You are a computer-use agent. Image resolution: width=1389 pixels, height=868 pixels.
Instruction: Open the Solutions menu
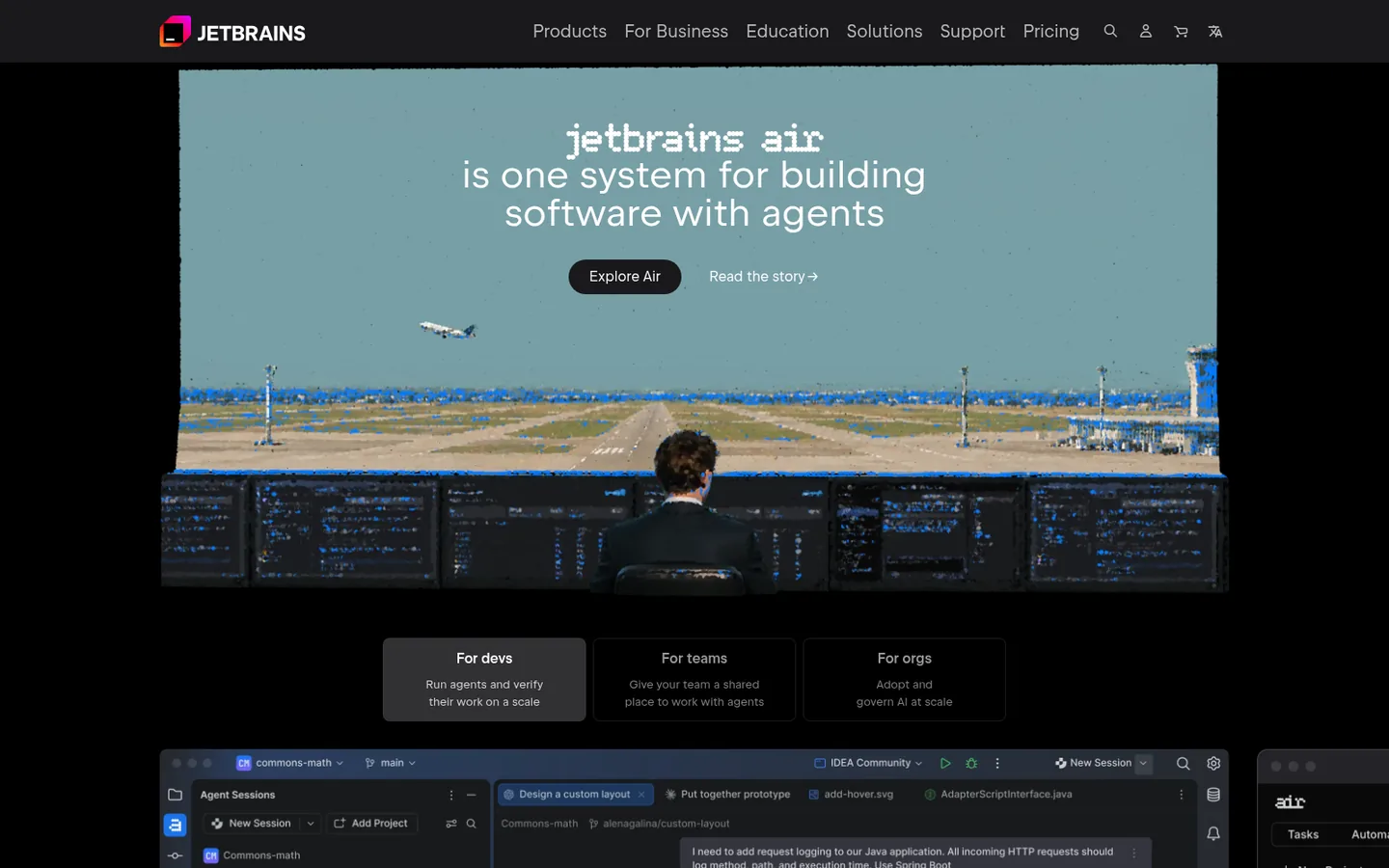click(x=885, y=31)
